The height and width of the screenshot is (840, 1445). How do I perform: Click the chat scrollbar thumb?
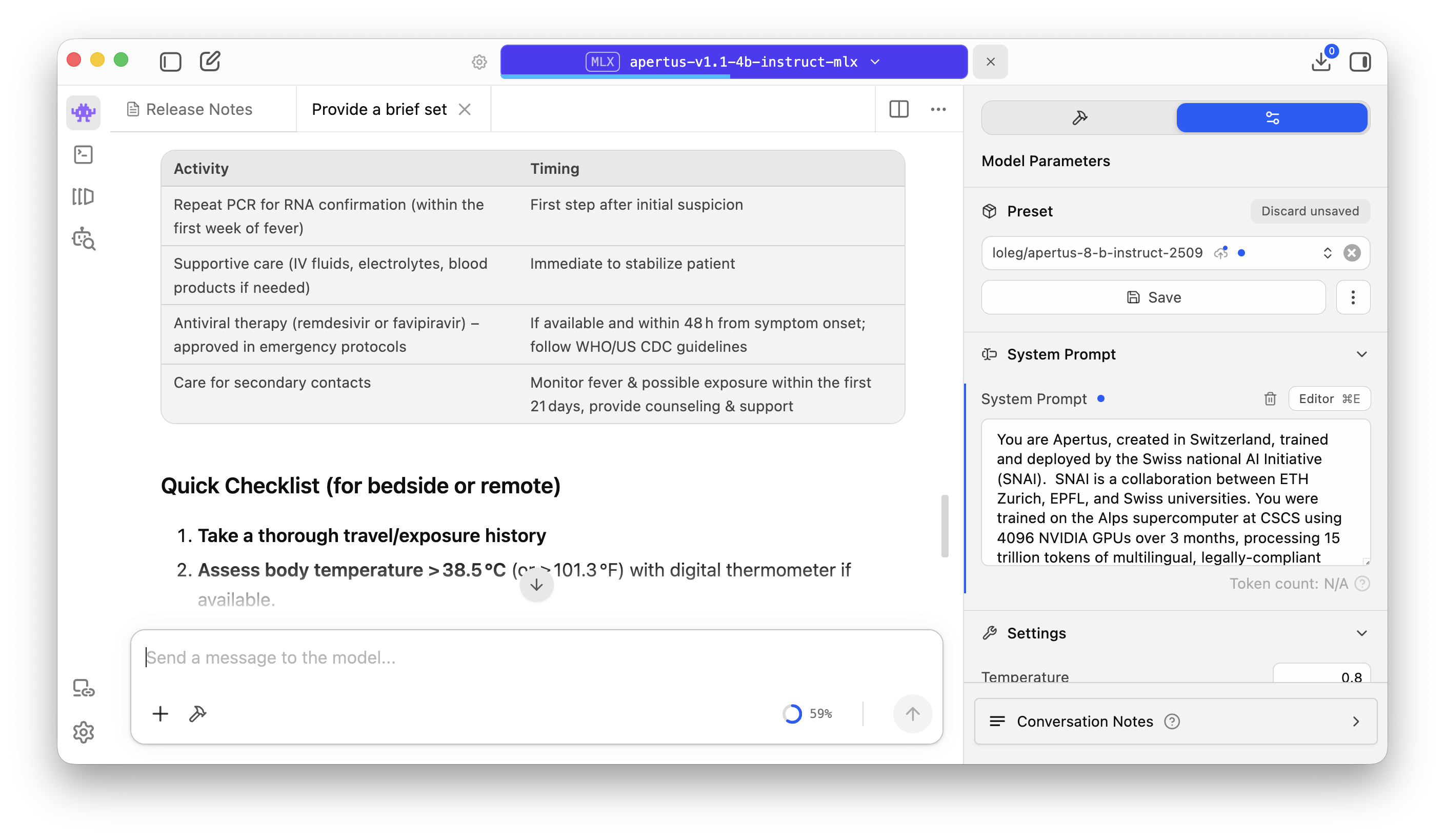click(945, 526)
